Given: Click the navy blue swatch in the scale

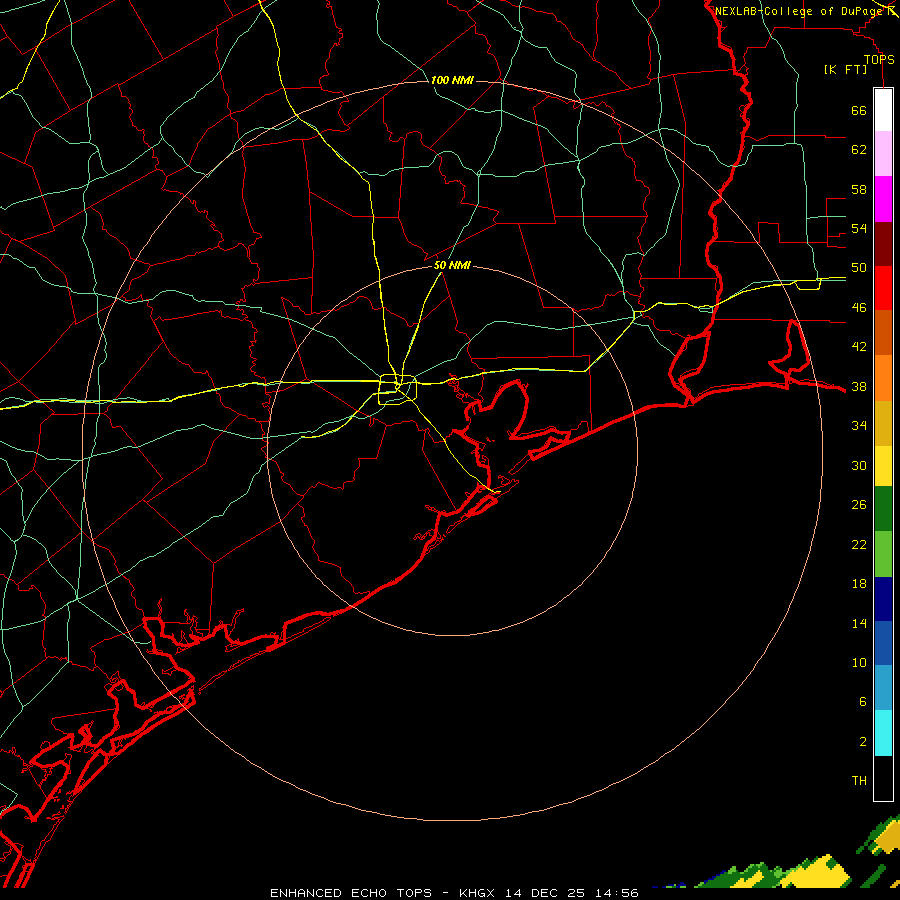Looking at the screenshot, I should tap(883, 599).
